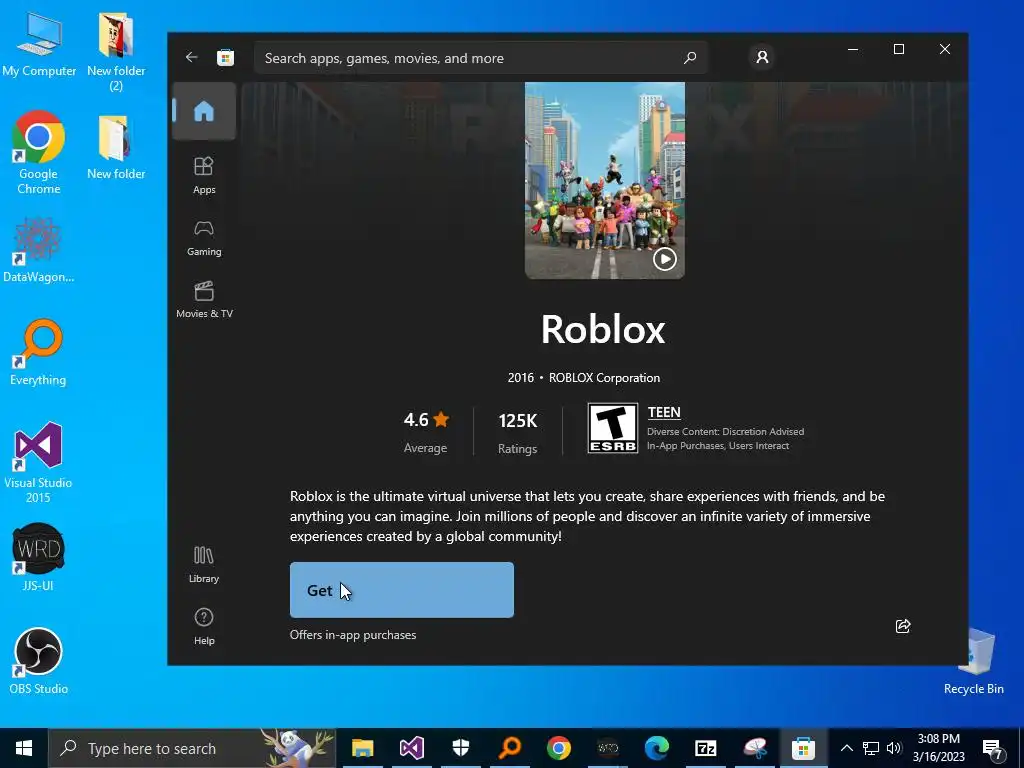Select New folder (2) on desktop
1024x768 pixels.
116,52
